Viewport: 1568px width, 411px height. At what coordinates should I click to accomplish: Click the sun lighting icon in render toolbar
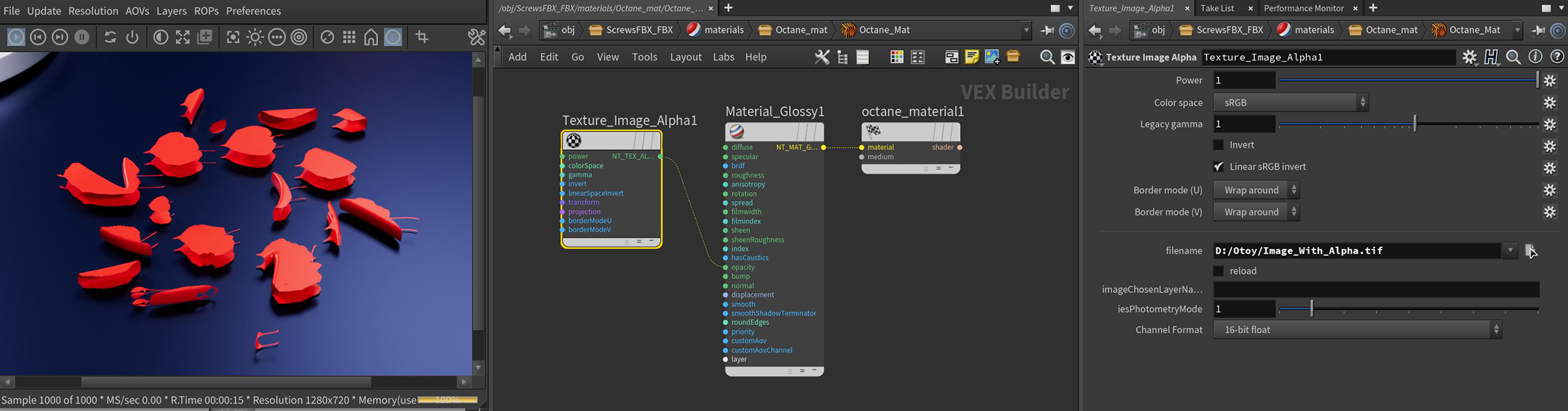255,37
